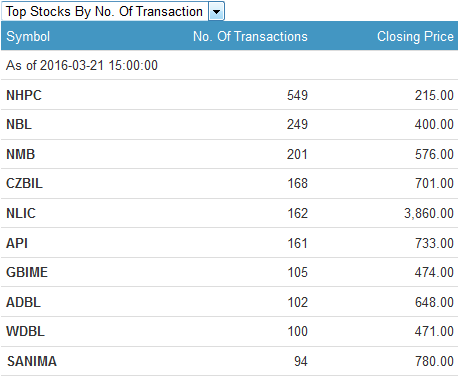This screenshot has width=458, height=378.
Task: Select the Symbol column header
Action: pos(28,36)
